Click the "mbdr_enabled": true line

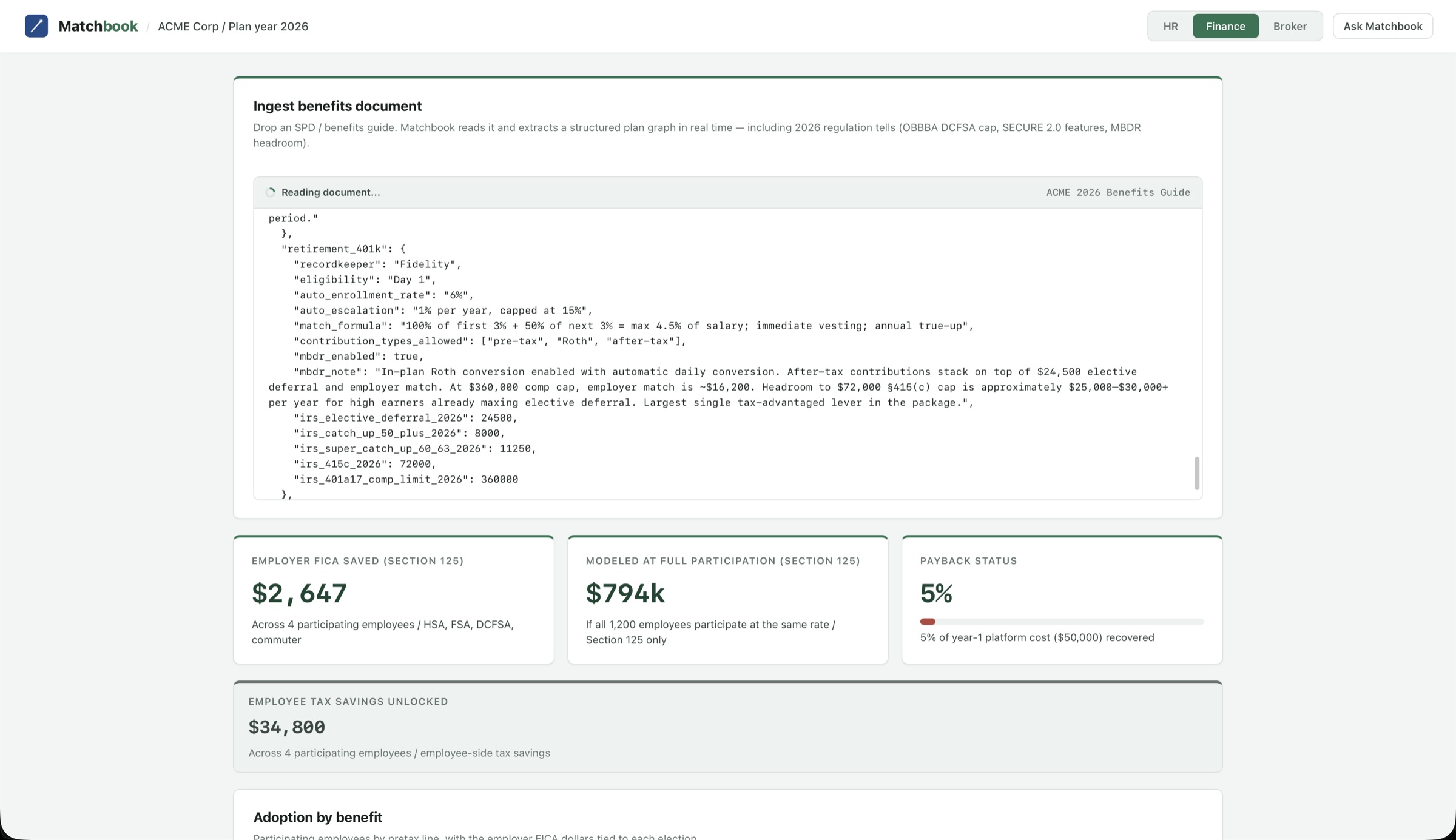pos(359,357)
